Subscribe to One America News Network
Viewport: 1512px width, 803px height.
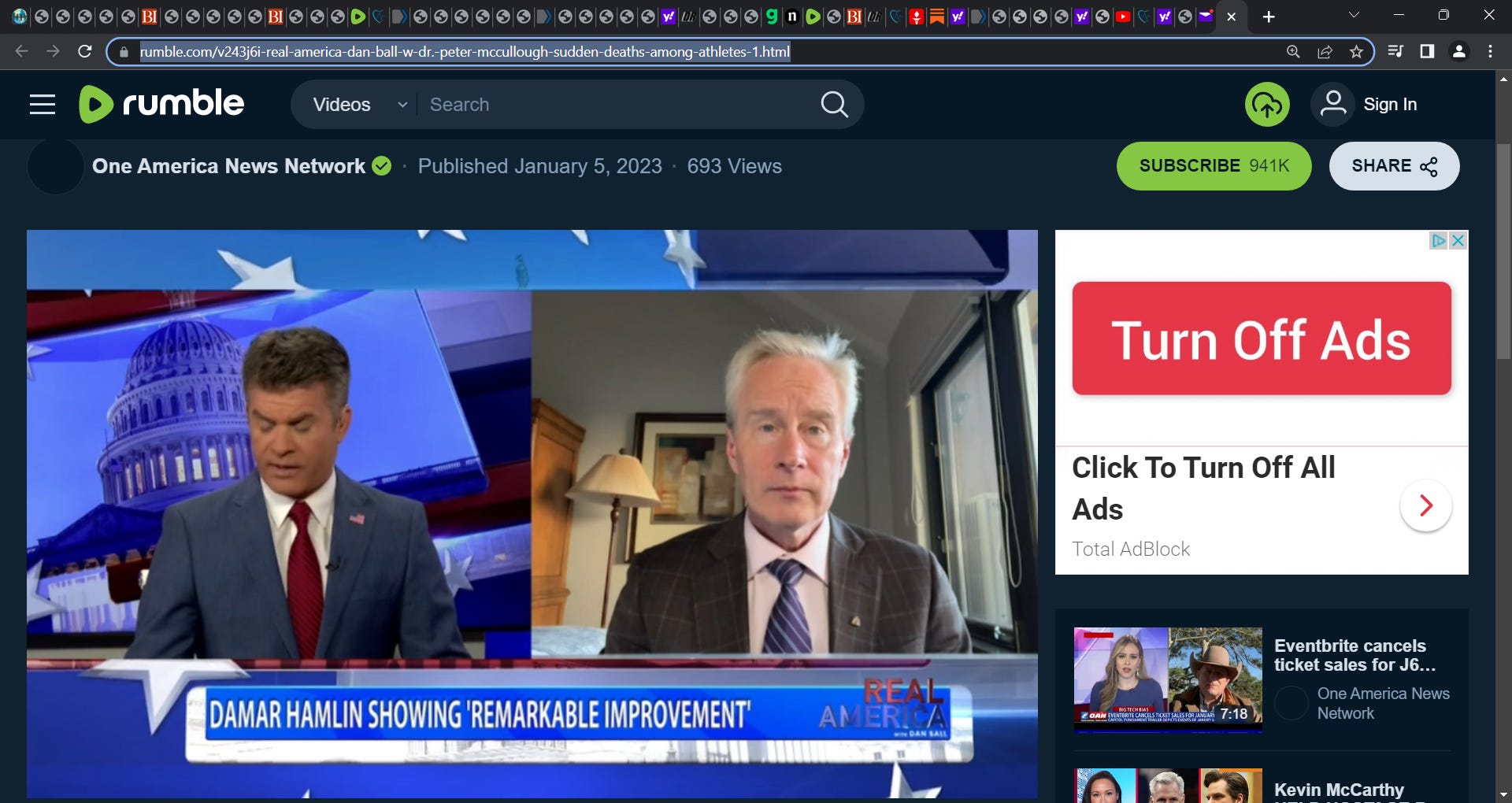[x=1214, y=166]
